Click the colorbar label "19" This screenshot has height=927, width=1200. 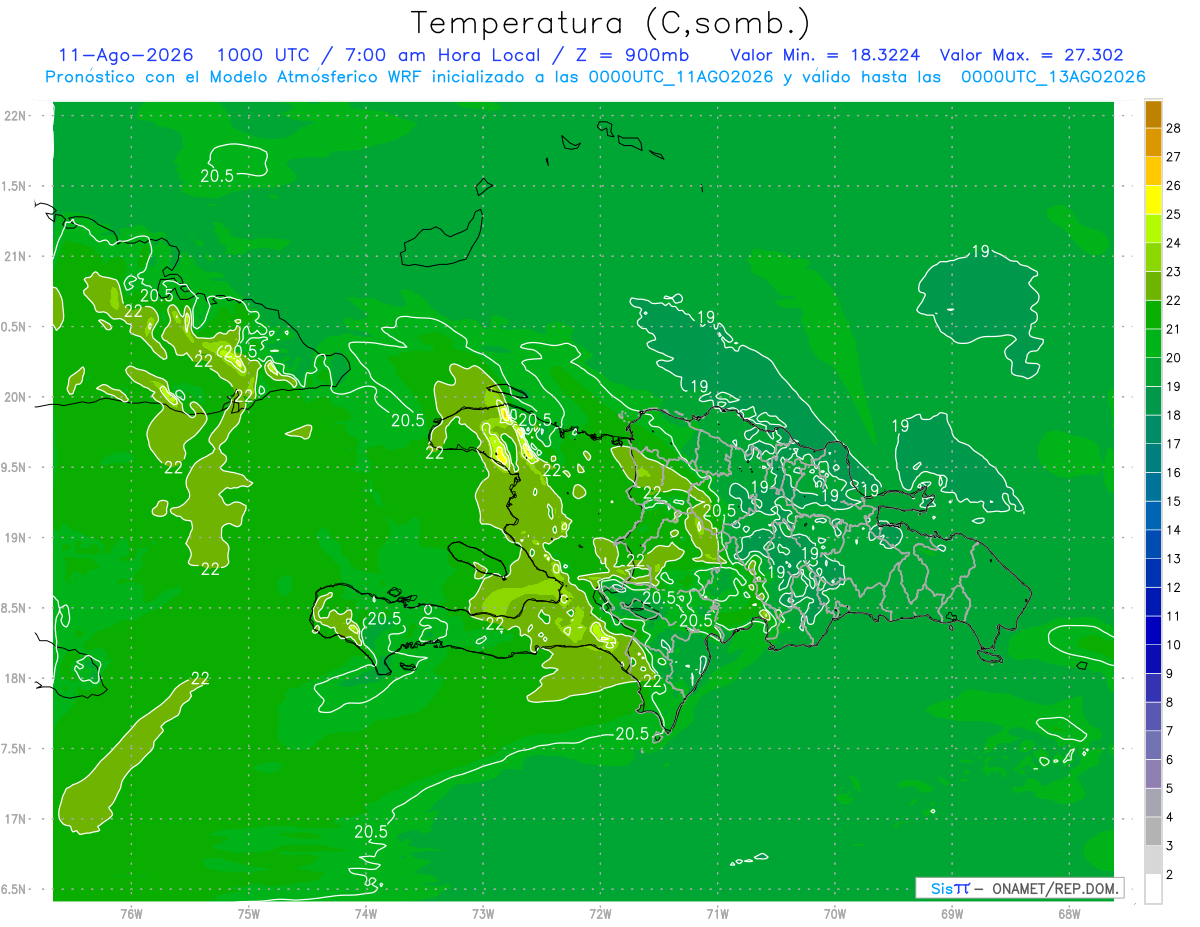(1173, 386)
